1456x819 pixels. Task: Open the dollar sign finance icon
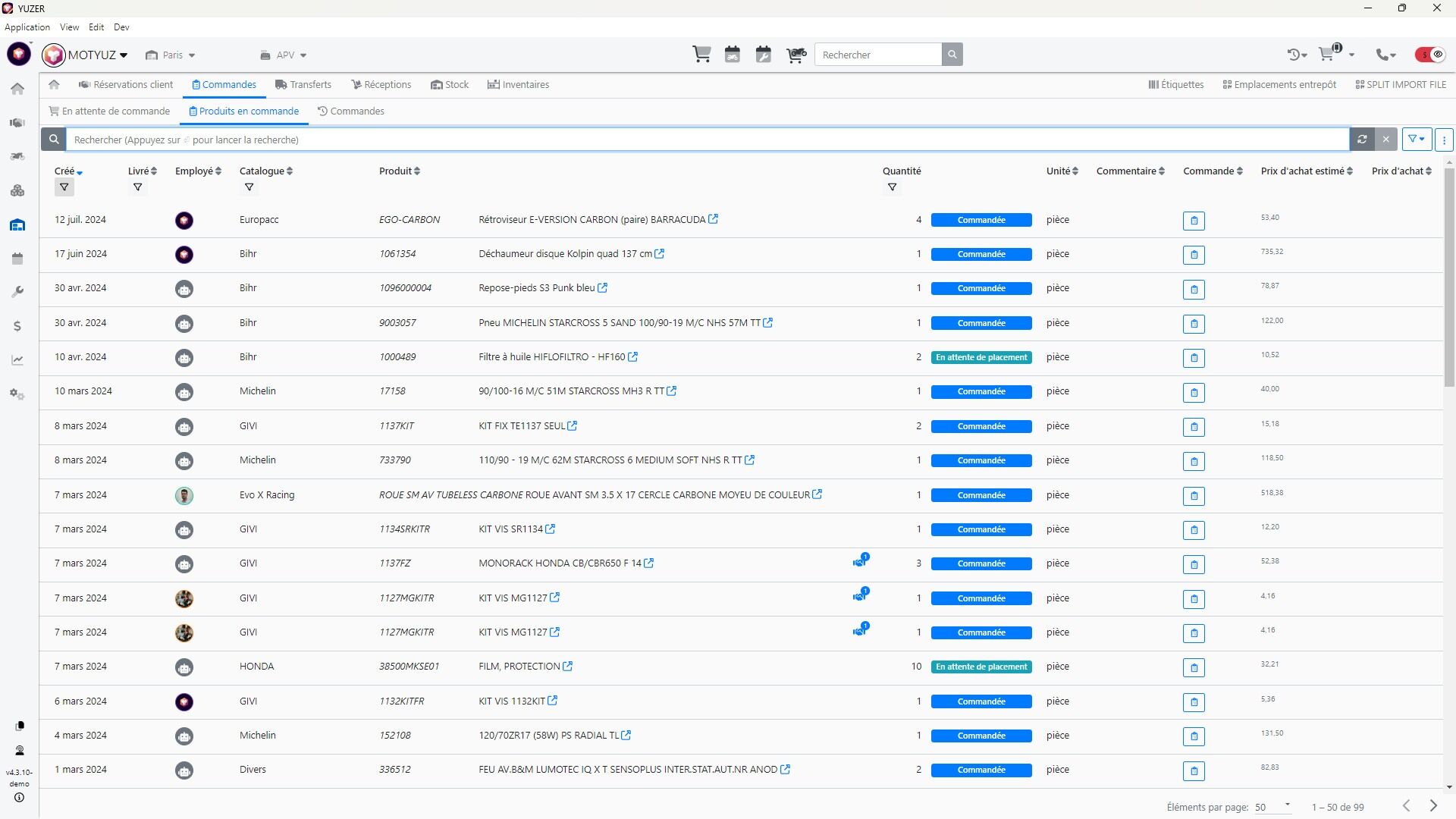(17, 327)
